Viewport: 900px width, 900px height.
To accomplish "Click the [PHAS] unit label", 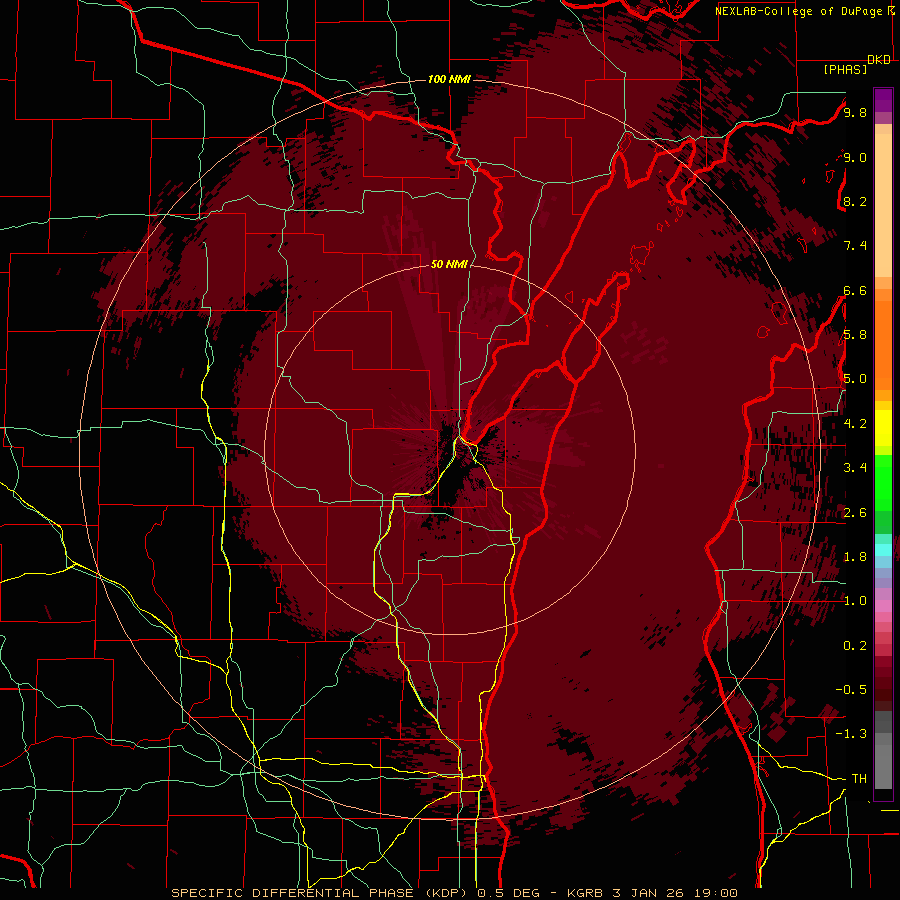I will [x=845, y=70].
